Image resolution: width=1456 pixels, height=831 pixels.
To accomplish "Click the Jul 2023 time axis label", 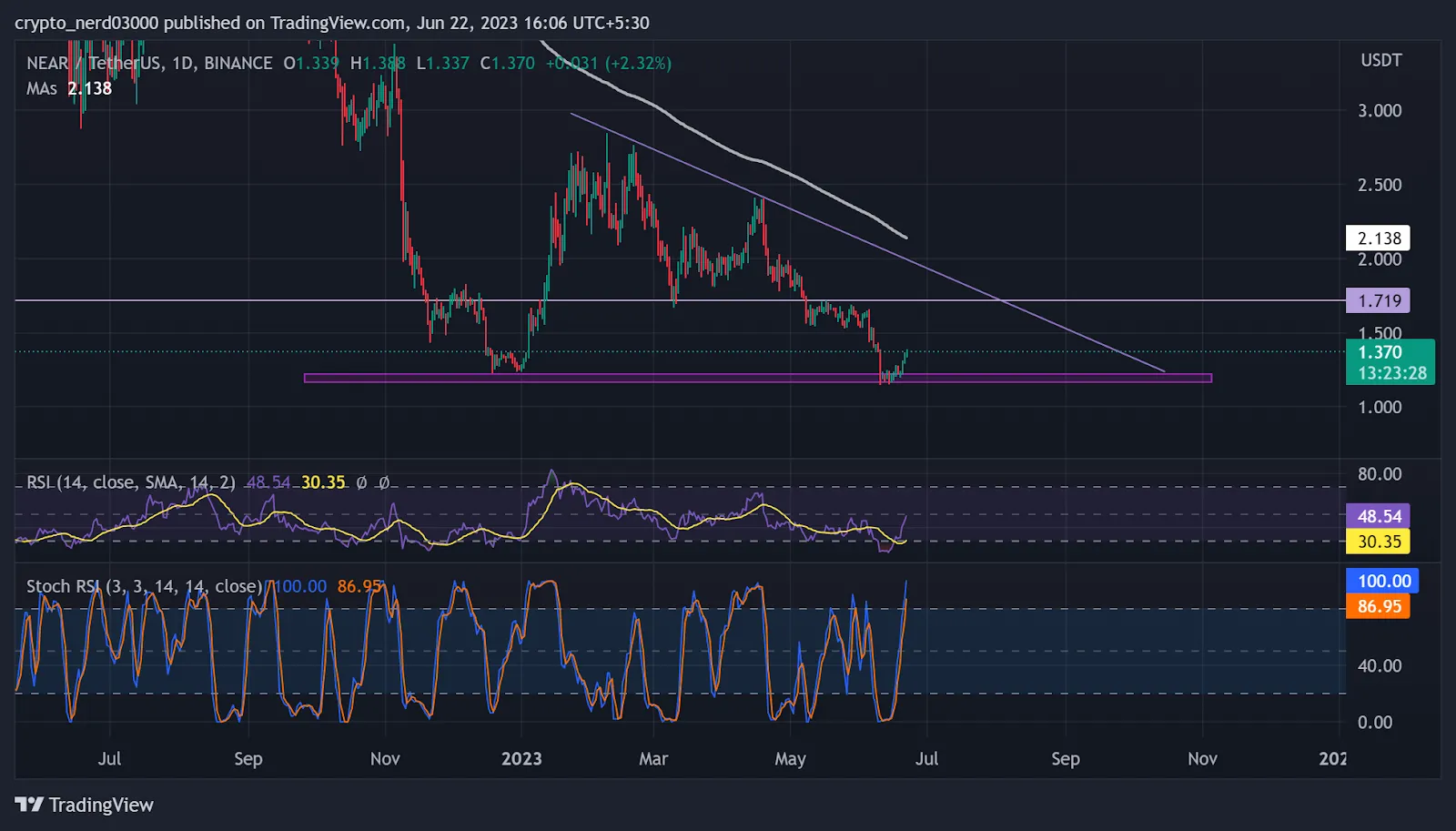I will pos(926,758).
